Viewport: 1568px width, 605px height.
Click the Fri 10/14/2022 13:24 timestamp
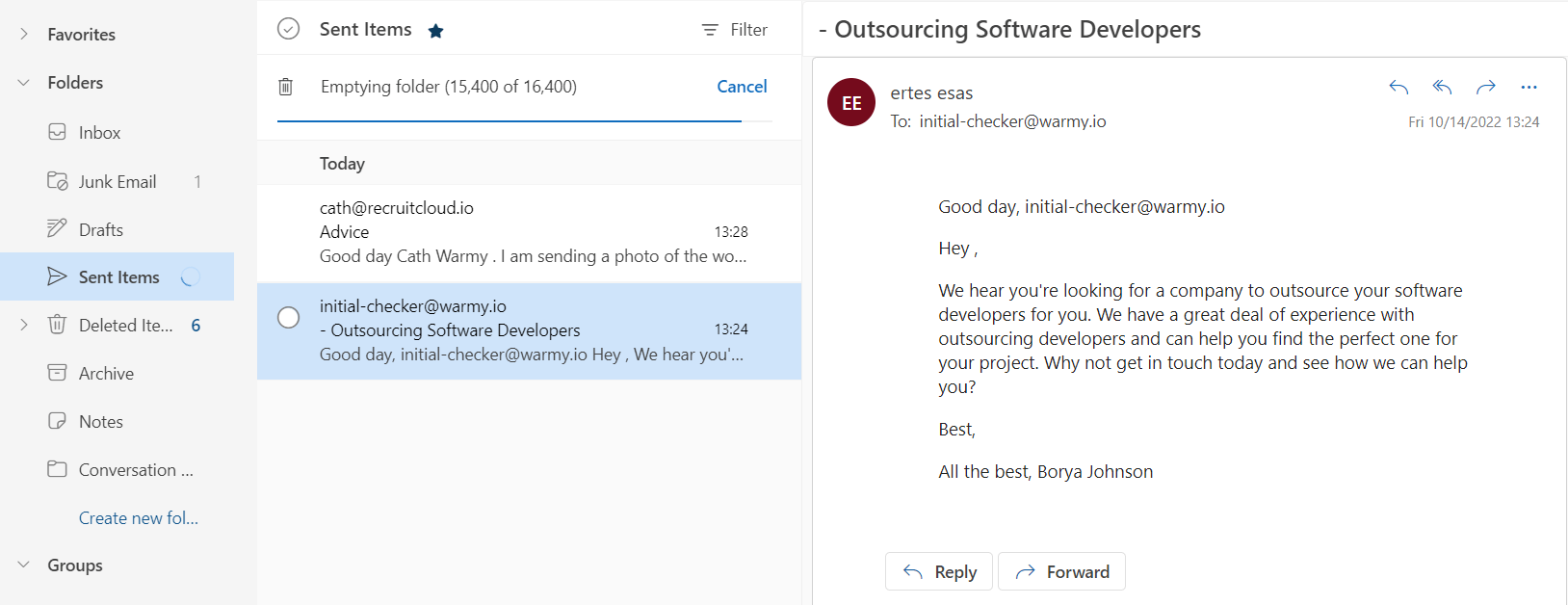tap(1474, 122)
